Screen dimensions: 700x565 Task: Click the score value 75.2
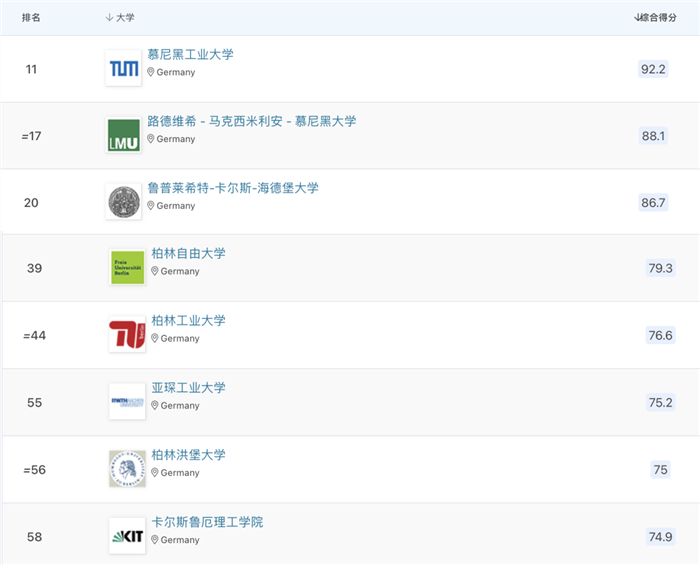pos(660,403)
